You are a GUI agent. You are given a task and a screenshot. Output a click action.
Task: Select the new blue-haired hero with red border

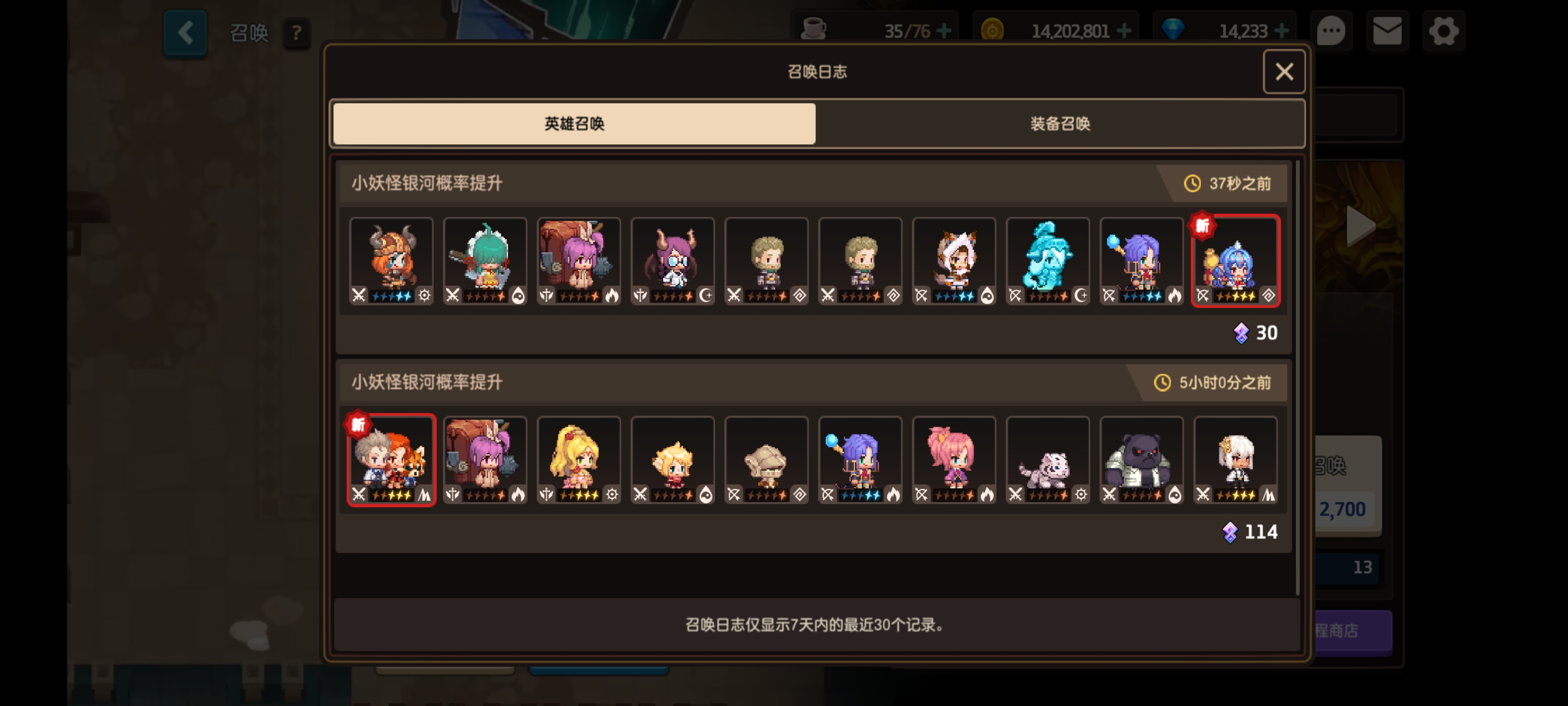[1235, 261]
